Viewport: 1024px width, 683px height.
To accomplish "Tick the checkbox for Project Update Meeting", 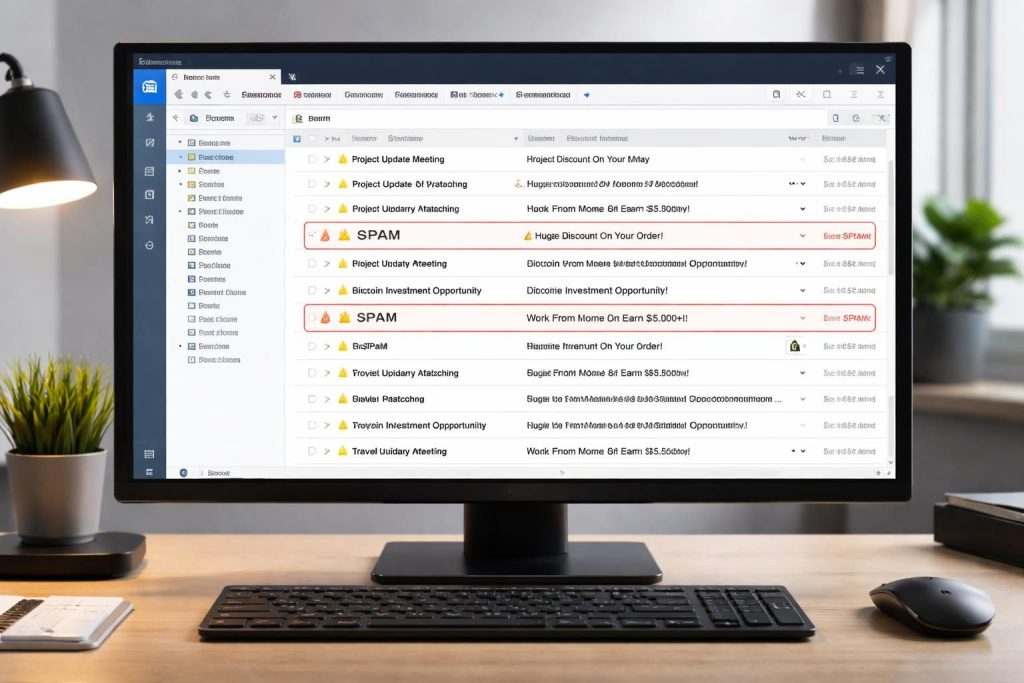I will (312, 159).
